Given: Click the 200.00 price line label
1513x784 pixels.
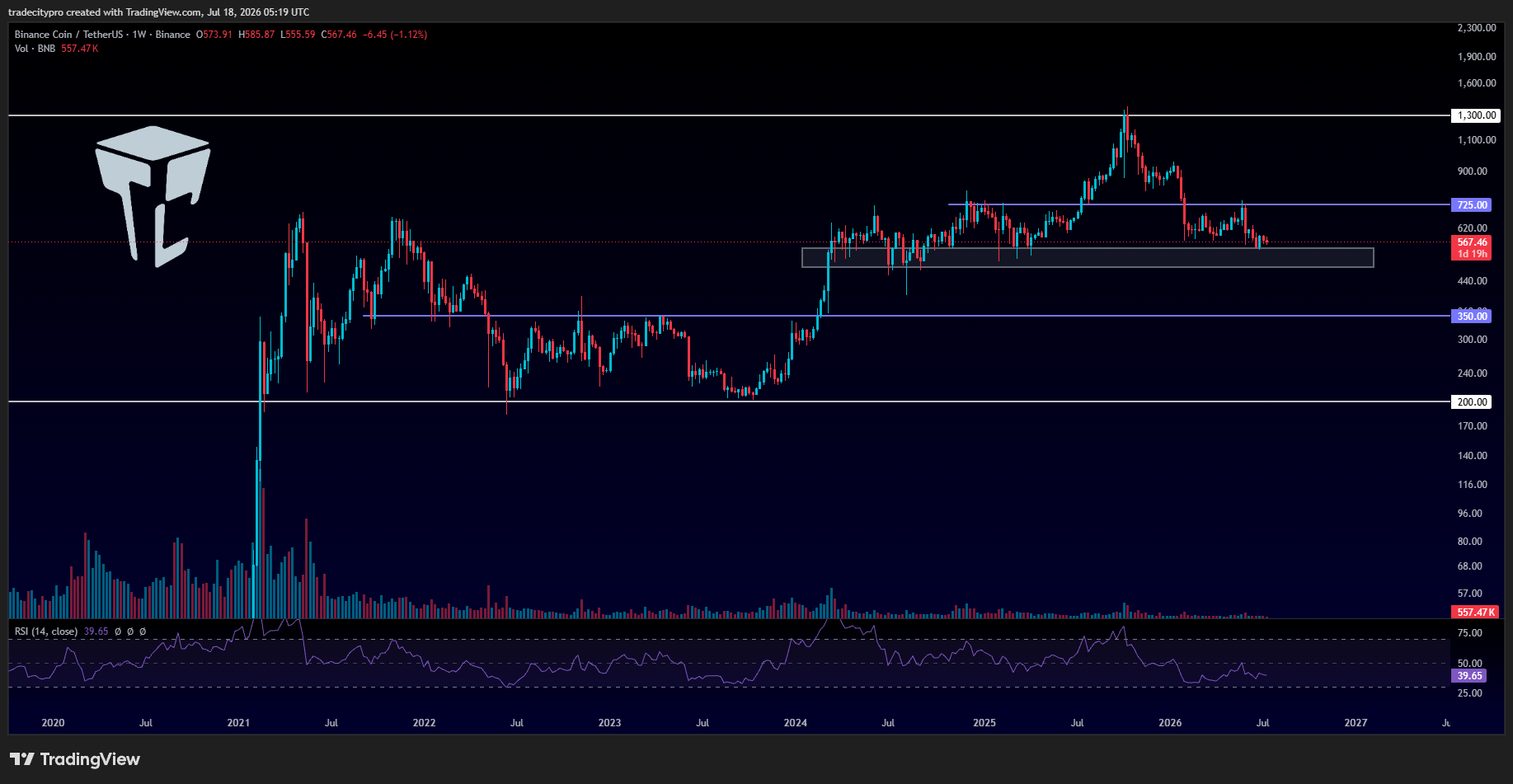Looking at the screenshot, I should click(x=1473, y=402).
